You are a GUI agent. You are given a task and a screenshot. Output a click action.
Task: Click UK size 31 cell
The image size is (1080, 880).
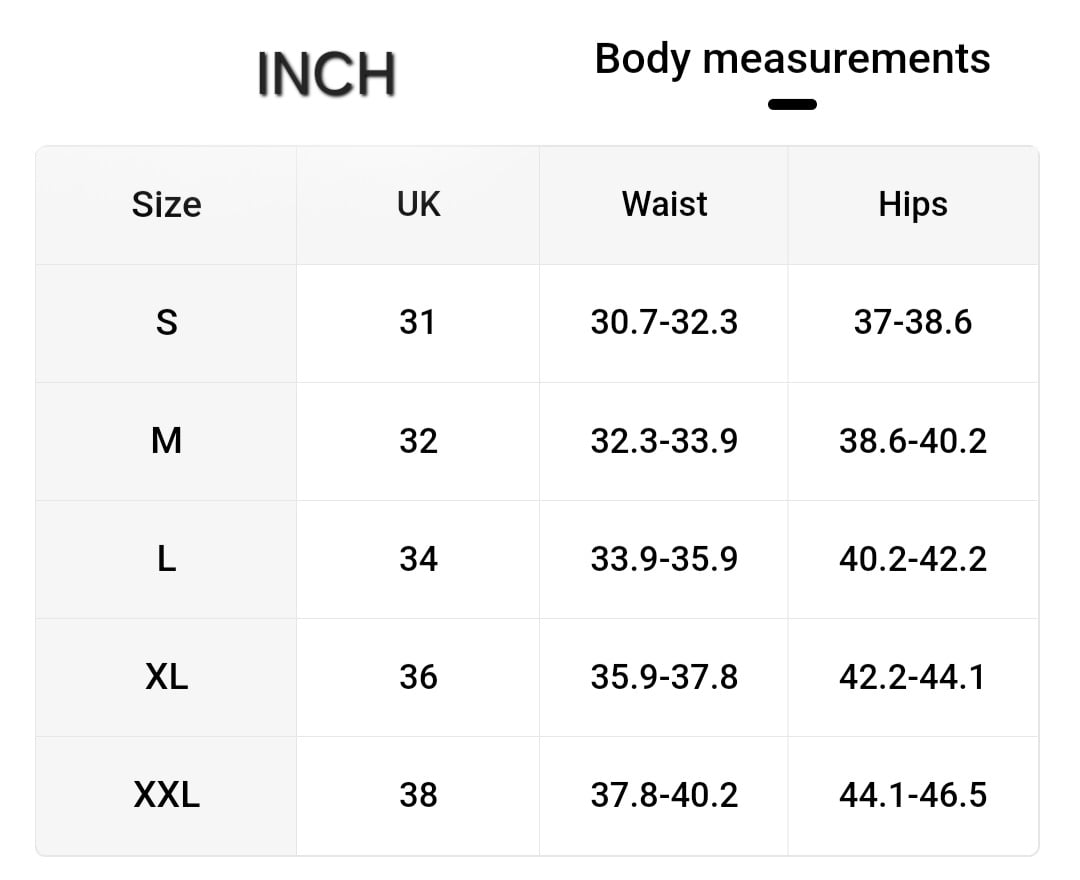coord(418,323)
